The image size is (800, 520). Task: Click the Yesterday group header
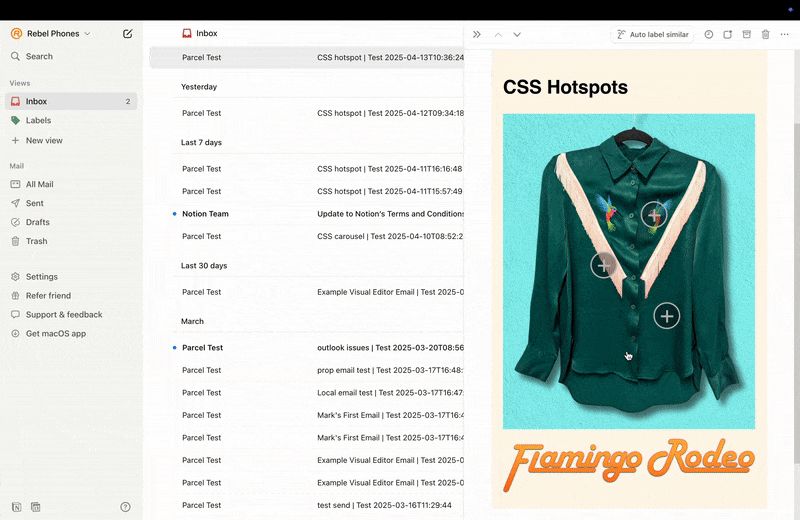pos(199,87)
